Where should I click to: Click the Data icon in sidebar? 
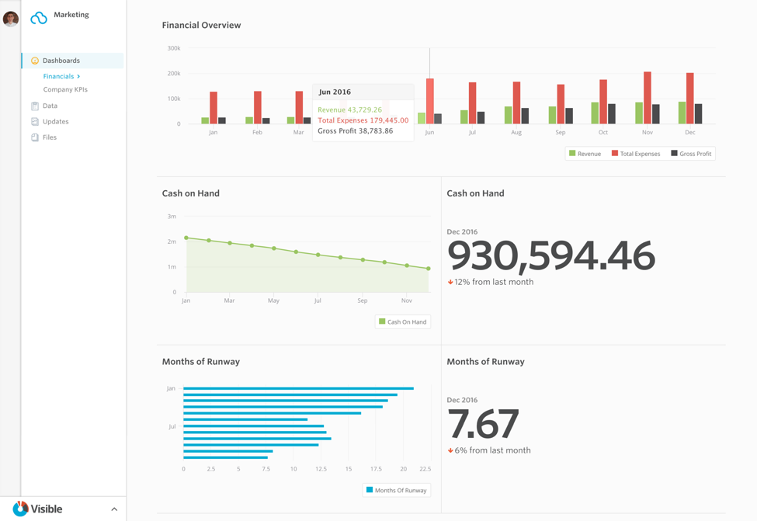tap(35, 106)
